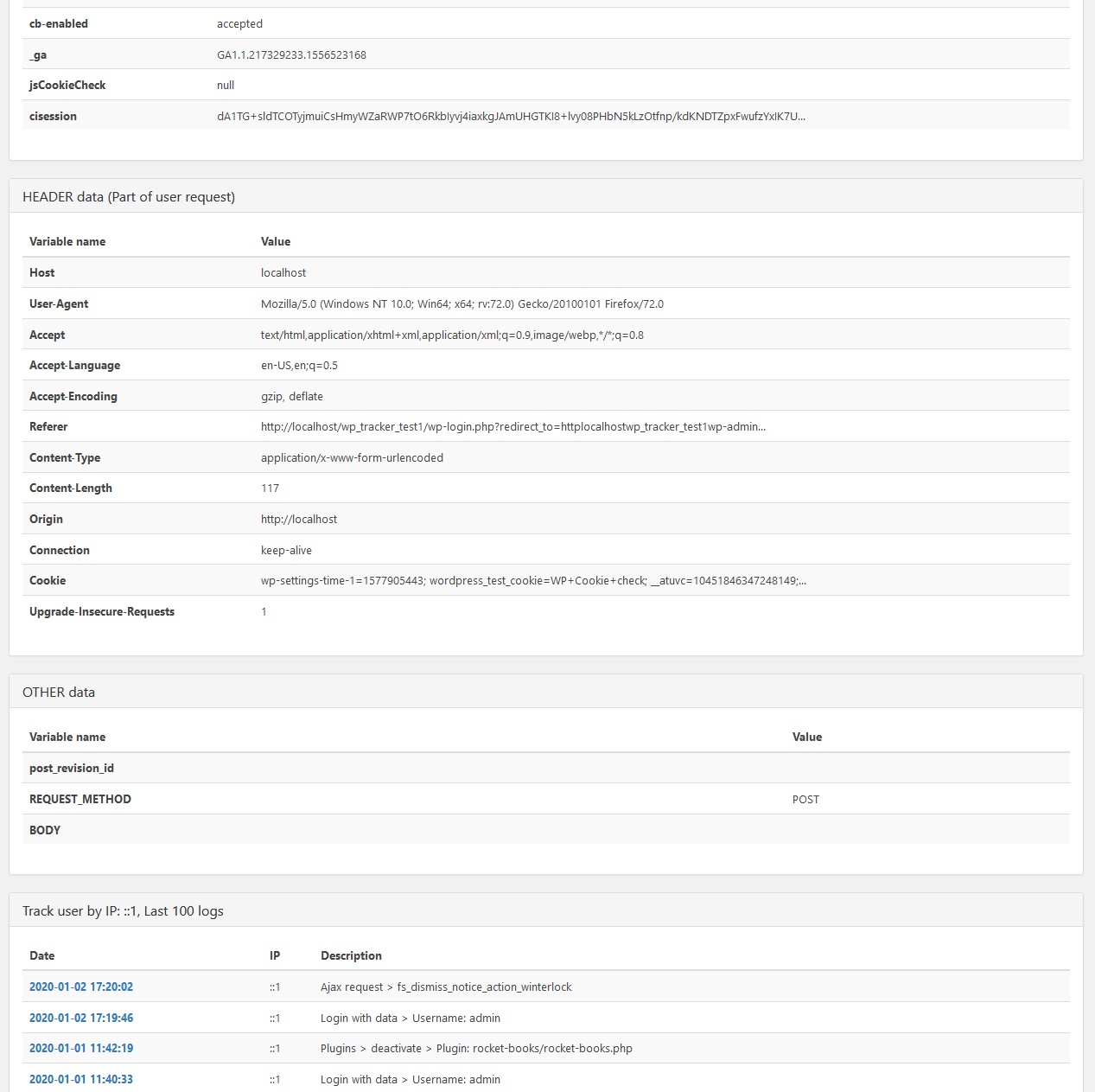Image resolution: width=1095 pixels, height=1092 pixels.
Task: Select the Content-Type value application/x-www-form-urlencoded
Action: pos(352,457)
